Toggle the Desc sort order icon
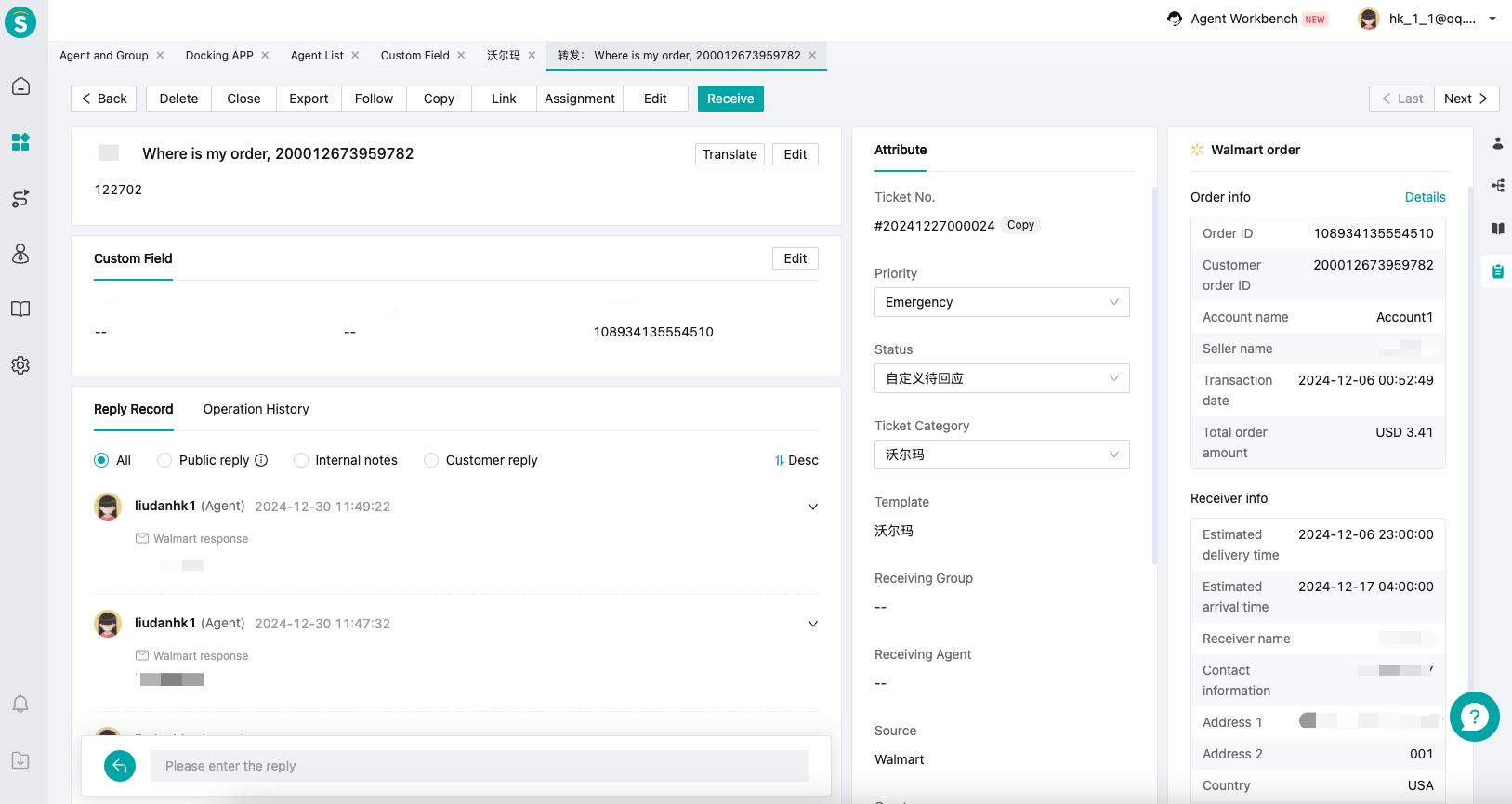 [x=780, y=460]
